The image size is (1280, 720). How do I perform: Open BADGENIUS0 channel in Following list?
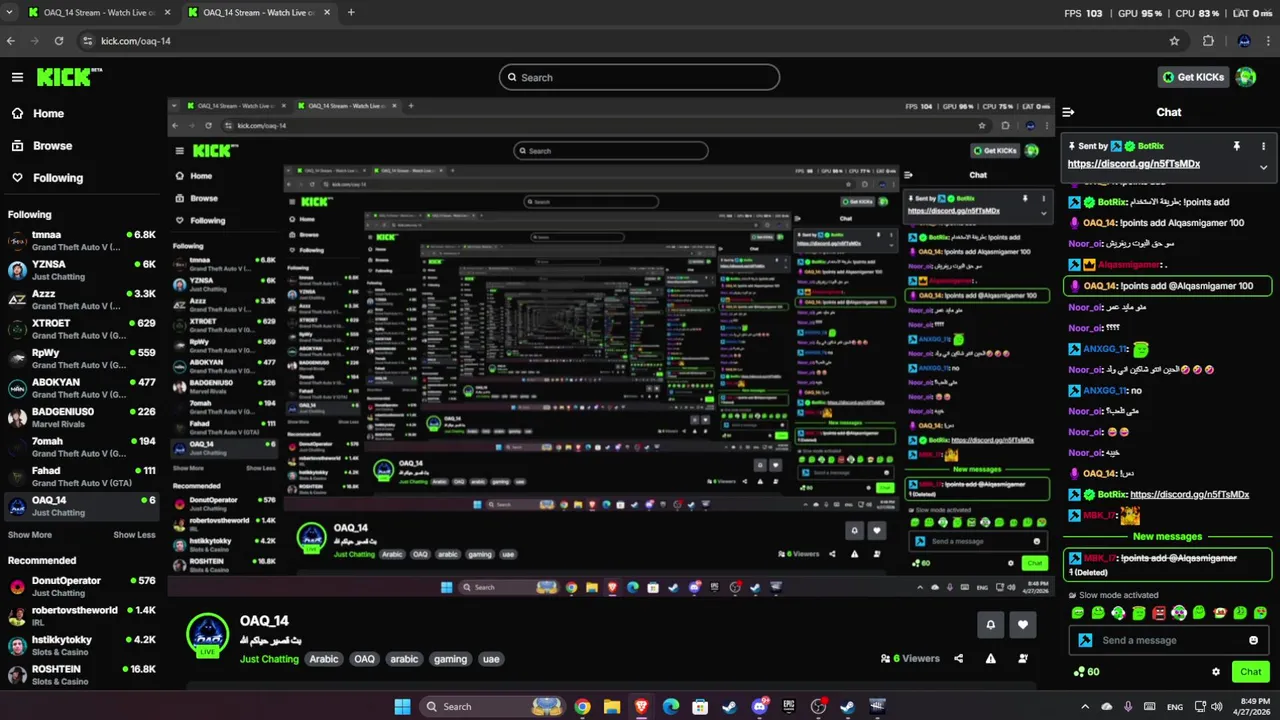pyautogui.click(x=81, y=417)
